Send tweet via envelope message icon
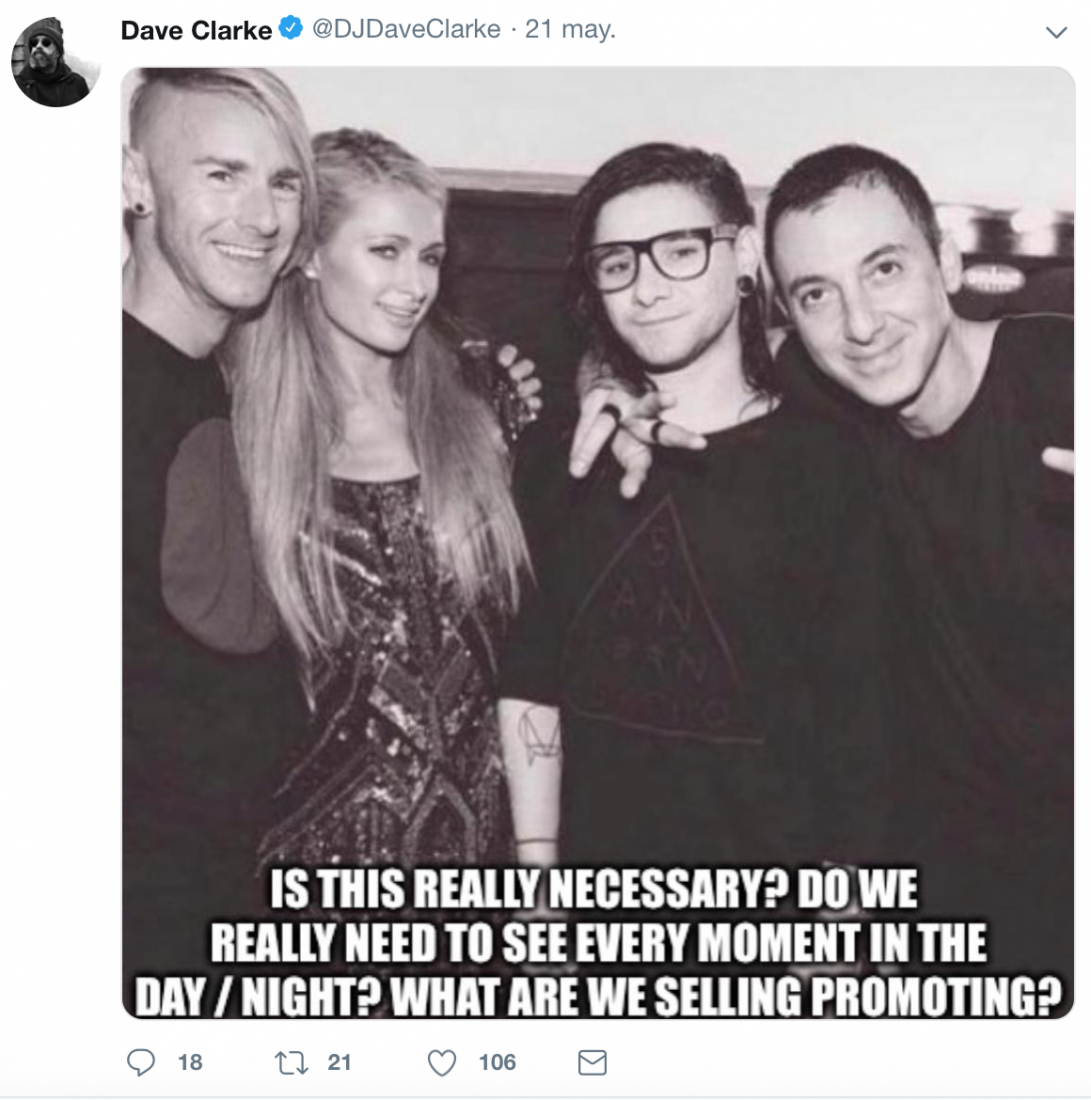Screen dimensions: 1091x1100 point(593,1062)
